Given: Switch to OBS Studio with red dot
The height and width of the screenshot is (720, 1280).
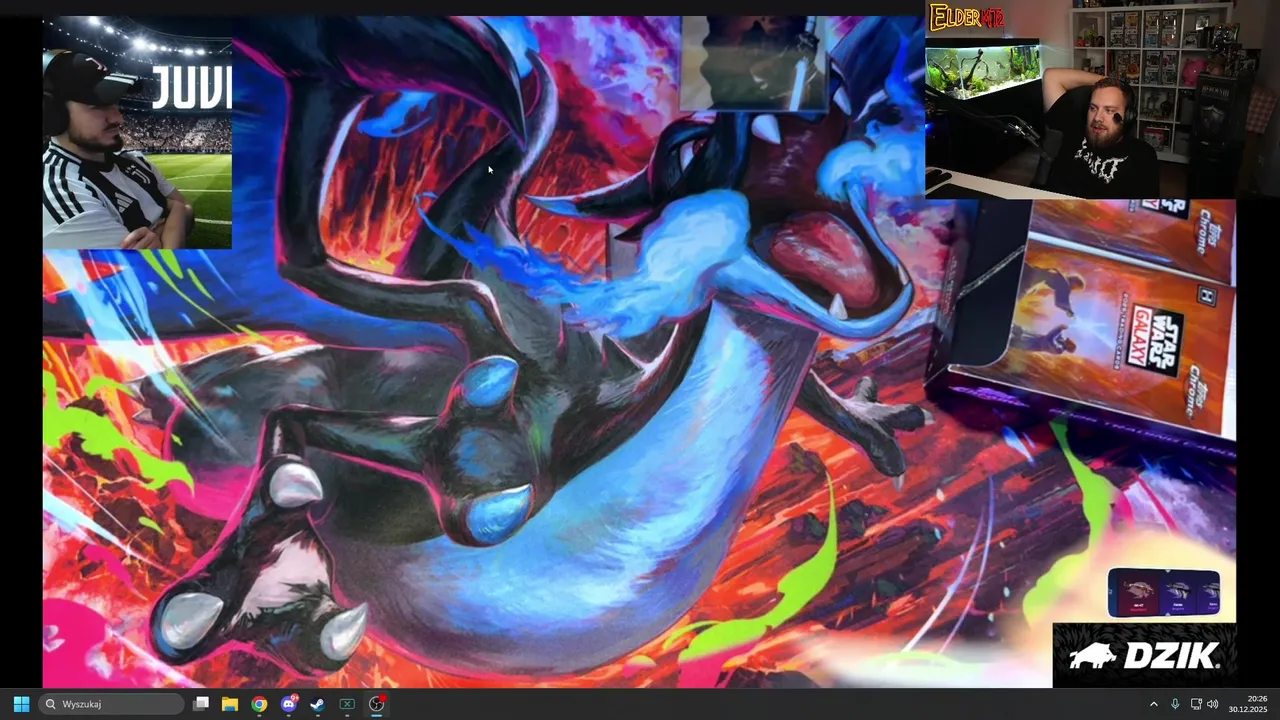Looking at the screenshot, I should point(377,704).
